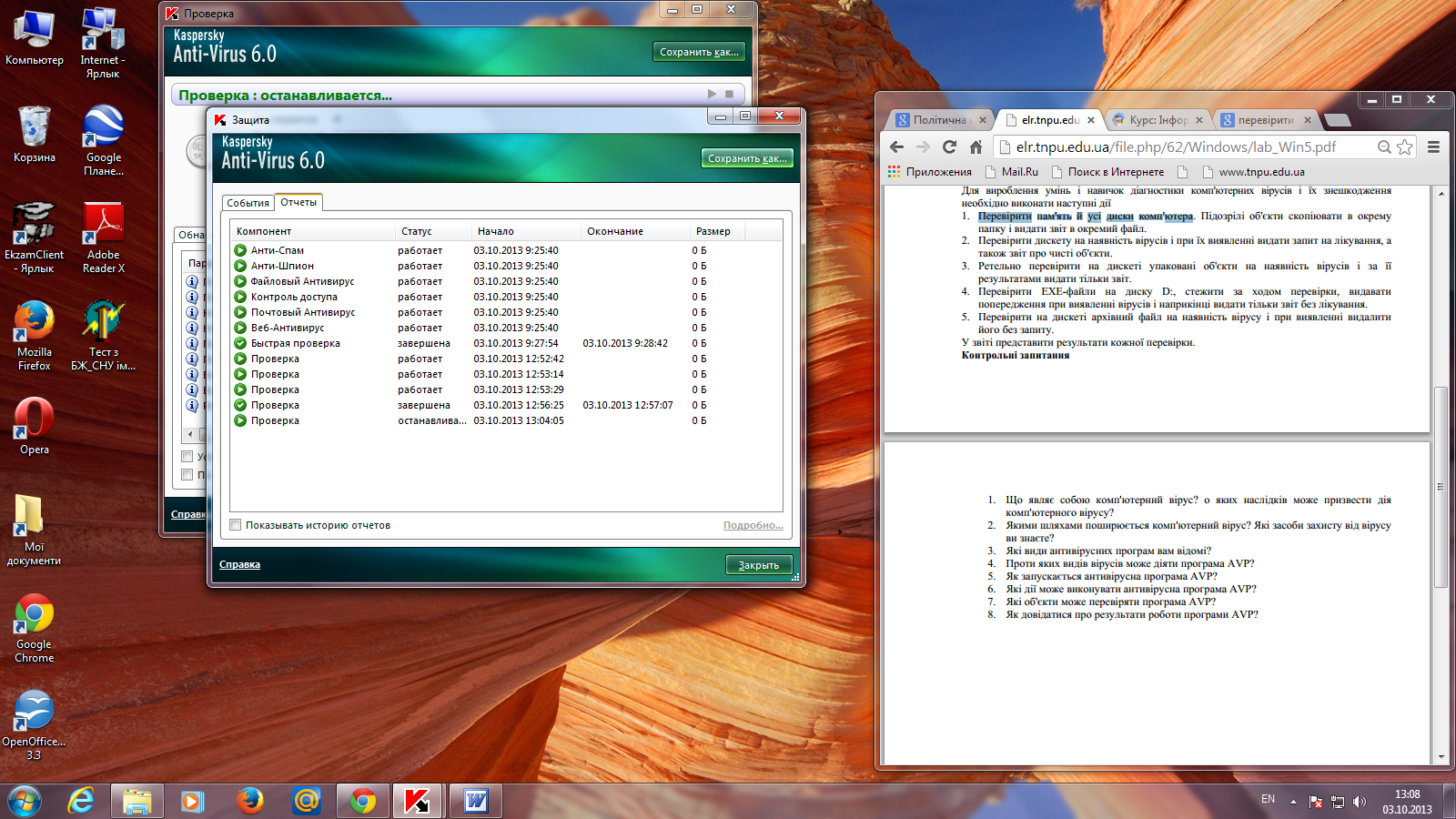
Task: Switch to the перевірити Chrome tab
Action: click(1266, 120)
